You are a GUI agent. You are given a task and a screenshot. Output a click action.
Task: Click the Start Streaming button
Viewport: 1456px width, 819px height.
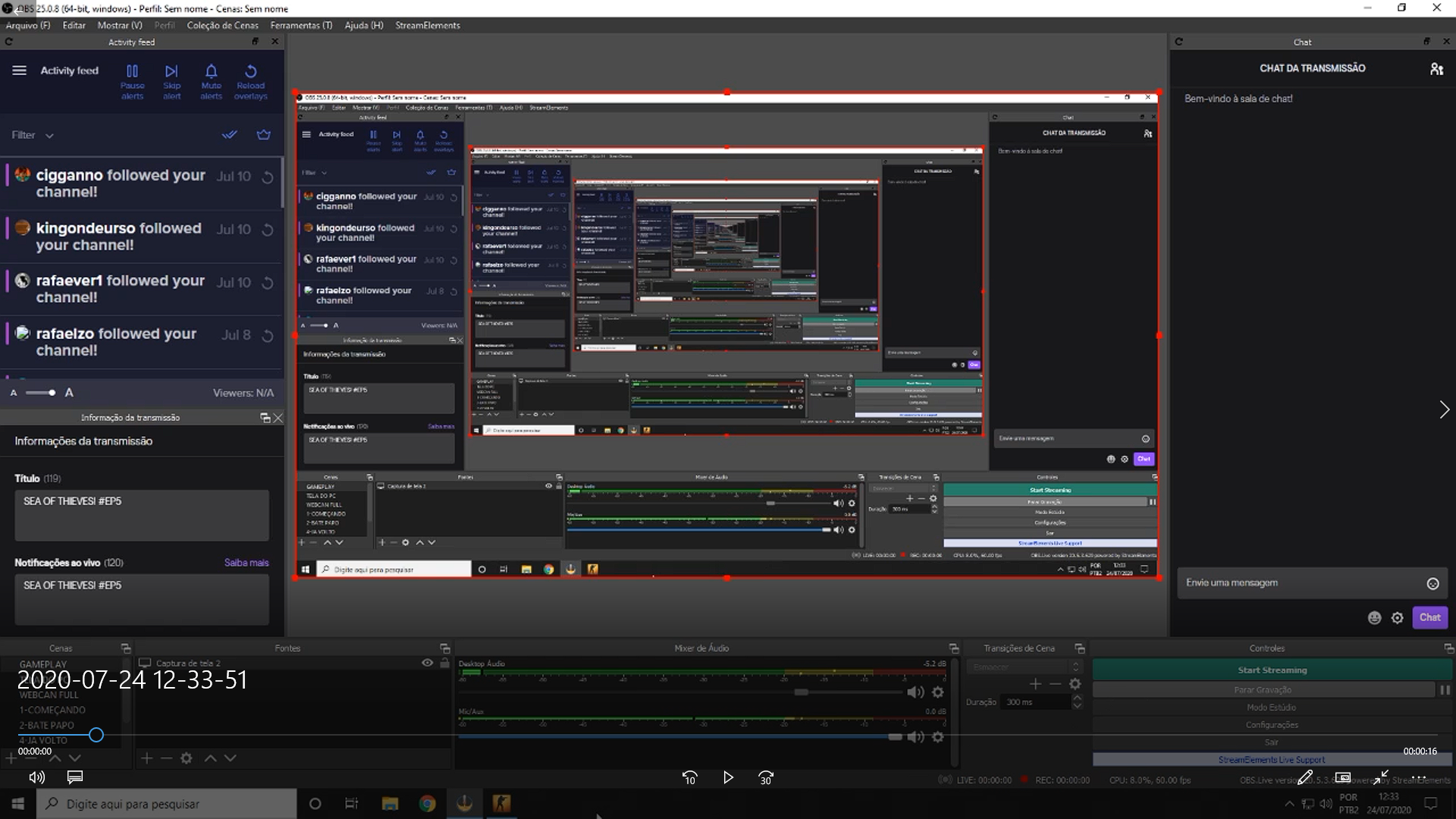click(x=1272, y=670)
